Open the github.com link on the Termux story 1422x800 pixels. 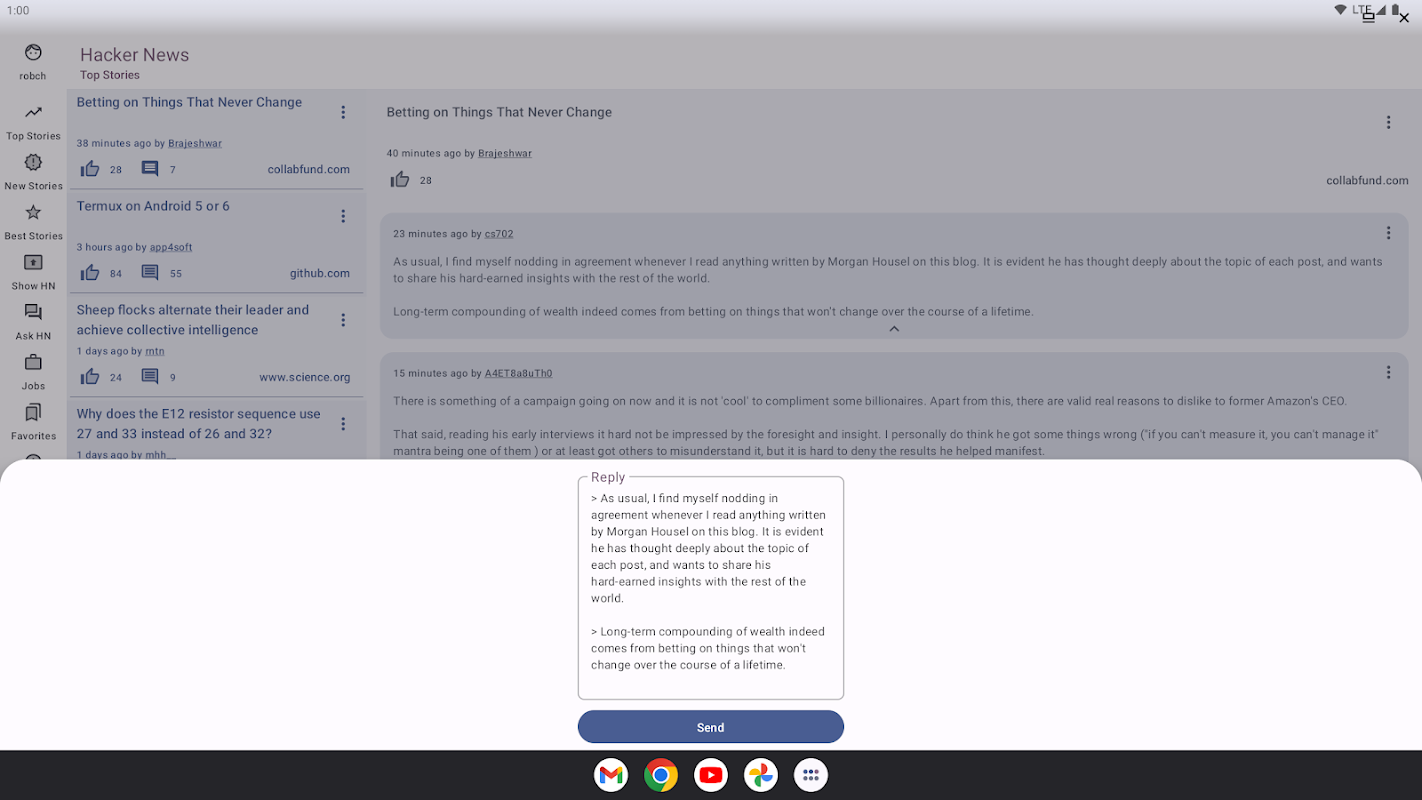pos(320,273)
